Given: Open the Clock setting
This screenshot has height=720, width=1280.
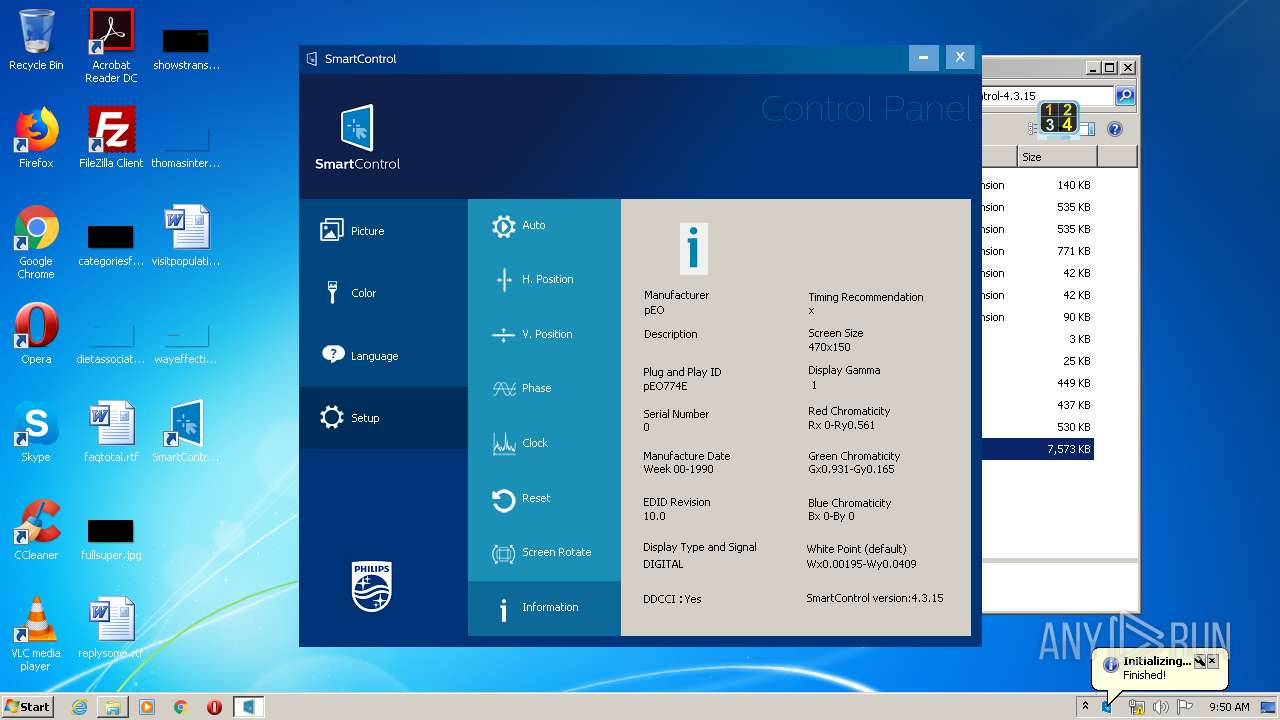Looking at the screenshot, I should pos(544,444).
